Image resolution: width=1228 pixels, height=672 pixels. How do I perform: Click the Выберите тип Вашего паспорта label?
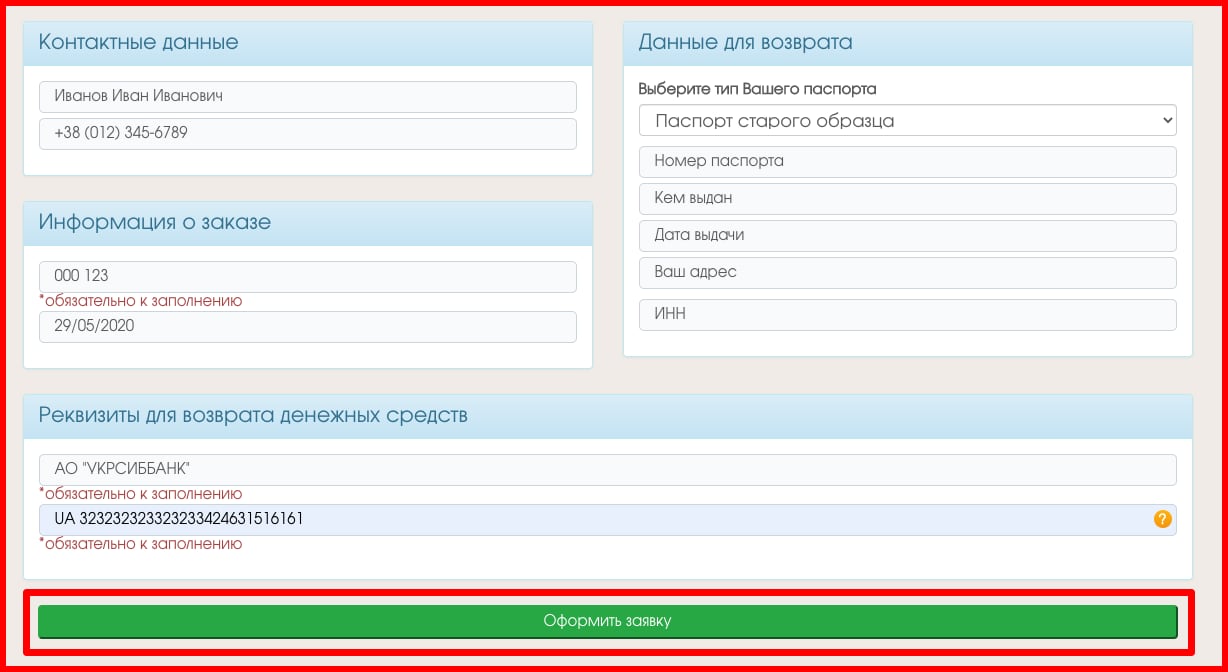tap(757, 89)
